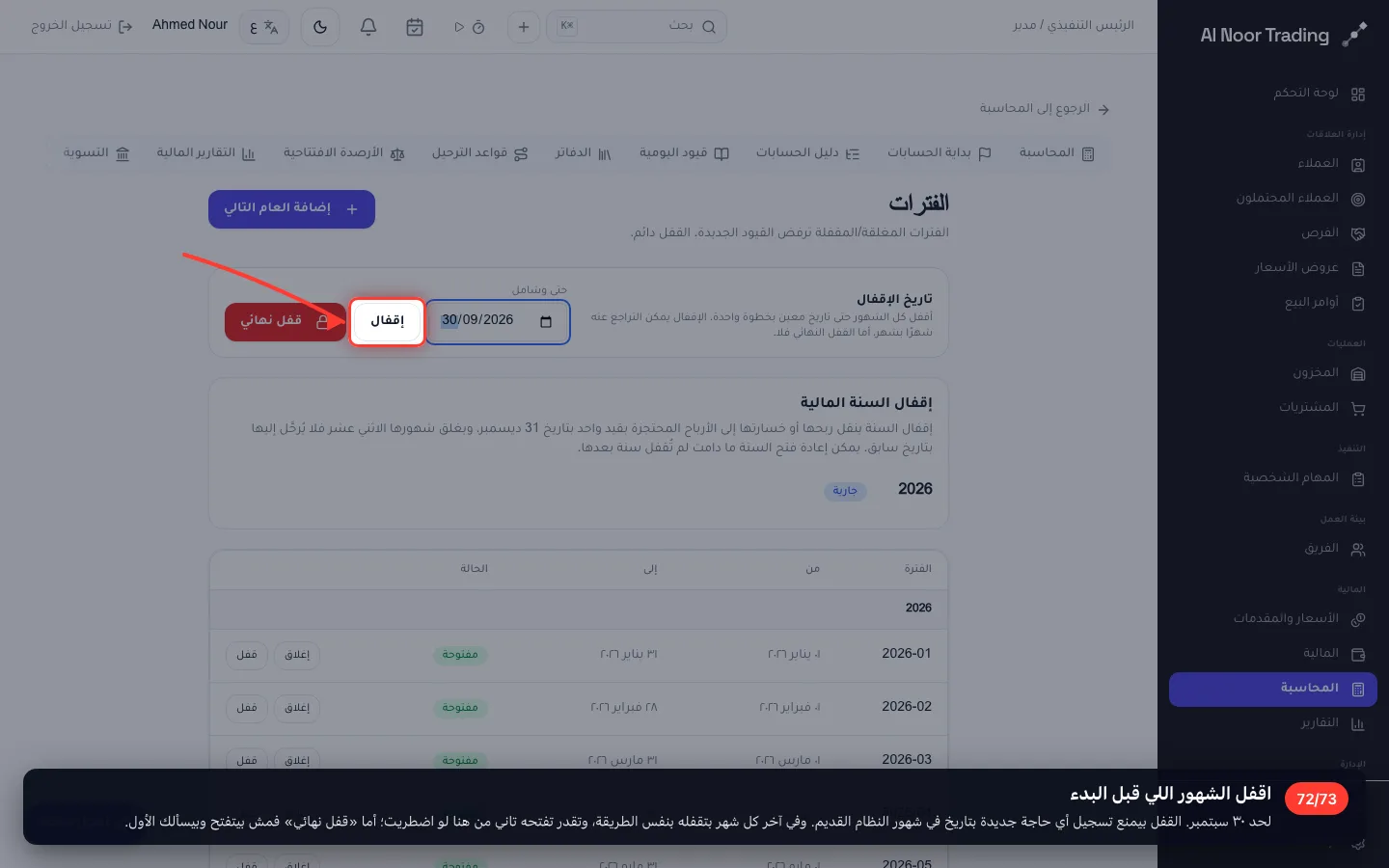Toggle dark mode with the moon icon

[320, 27]
